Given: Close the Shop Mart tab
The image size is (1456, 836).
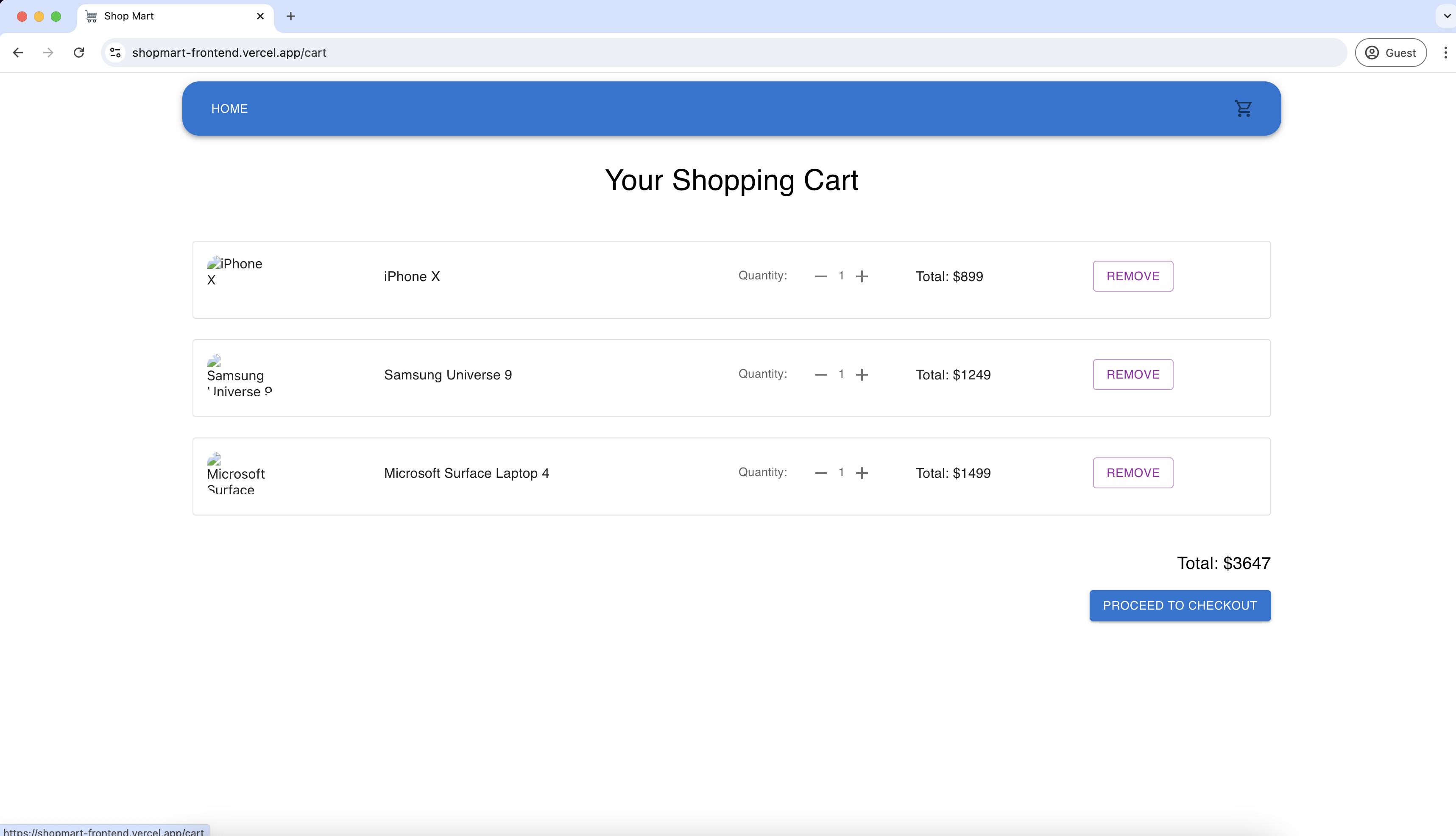Looking at the screenshot, I should click(x=260, y=16).
